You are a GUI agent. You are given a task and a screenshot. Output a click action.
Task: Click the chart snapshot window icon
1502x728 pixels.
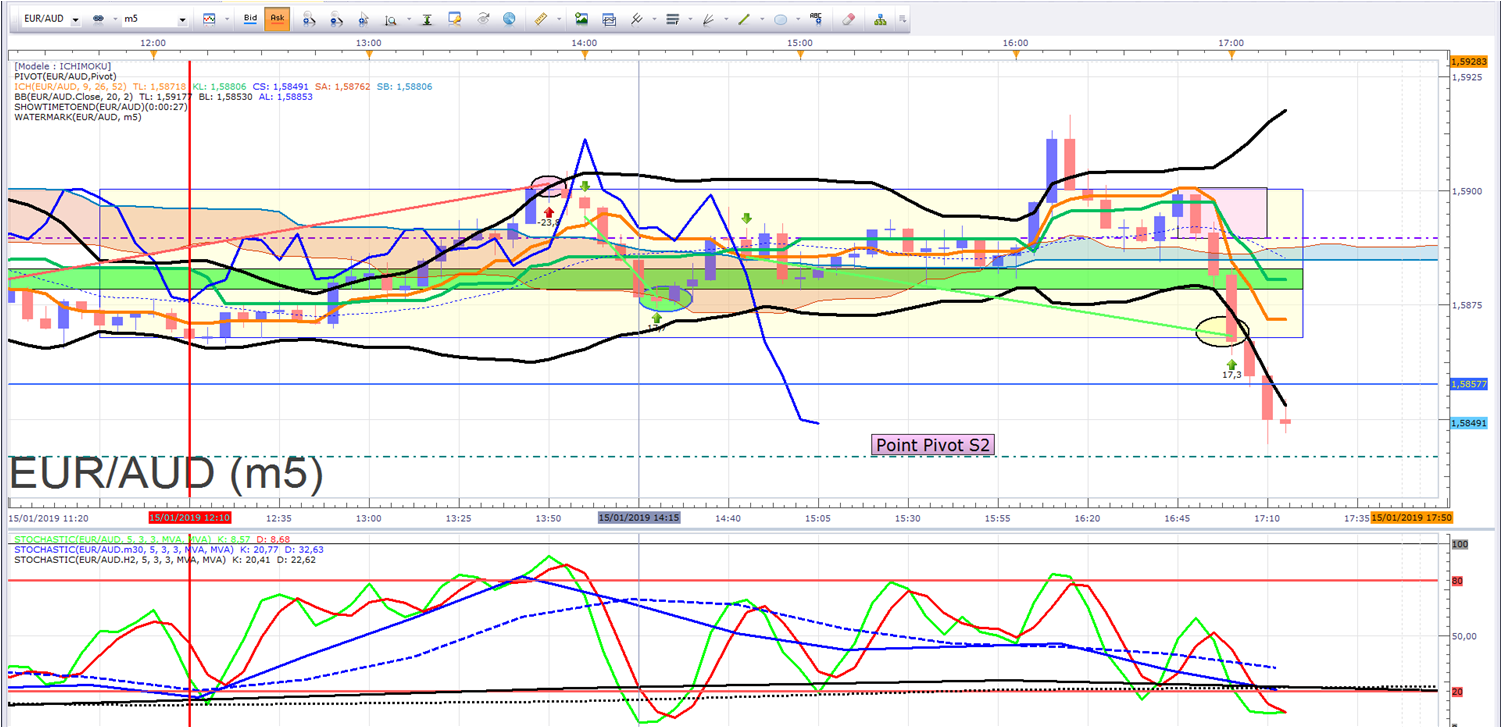[x=608, y=19]
